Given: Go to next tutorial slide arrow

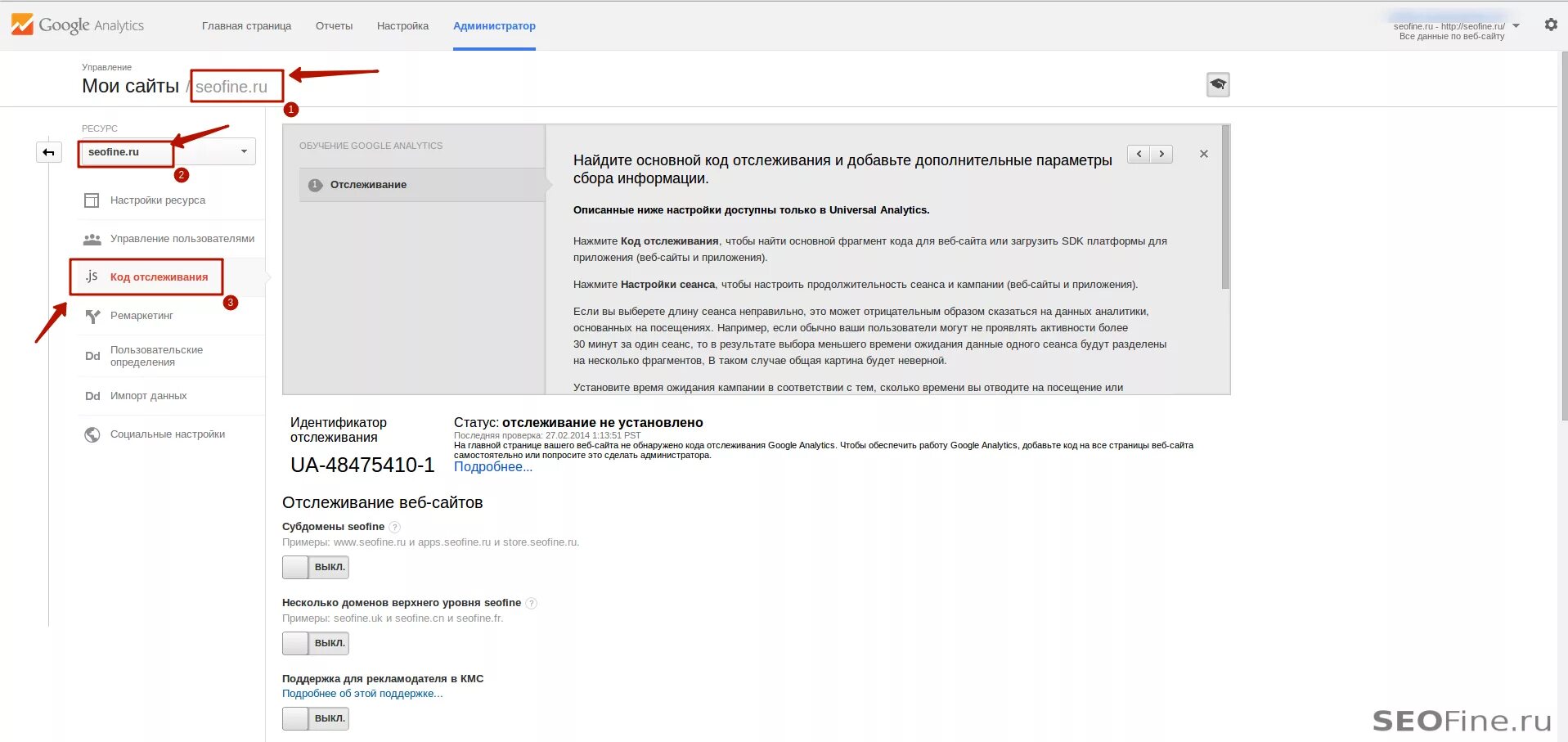Looking at the screenshot, I should (x=1161, y=154).
